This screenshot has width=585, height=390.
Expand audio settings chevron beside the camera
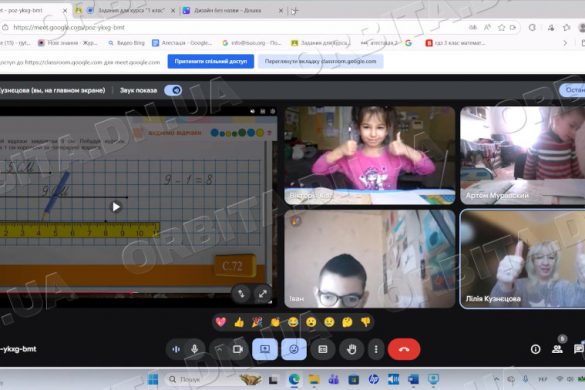pyautogui.click(x=219, y=349)
